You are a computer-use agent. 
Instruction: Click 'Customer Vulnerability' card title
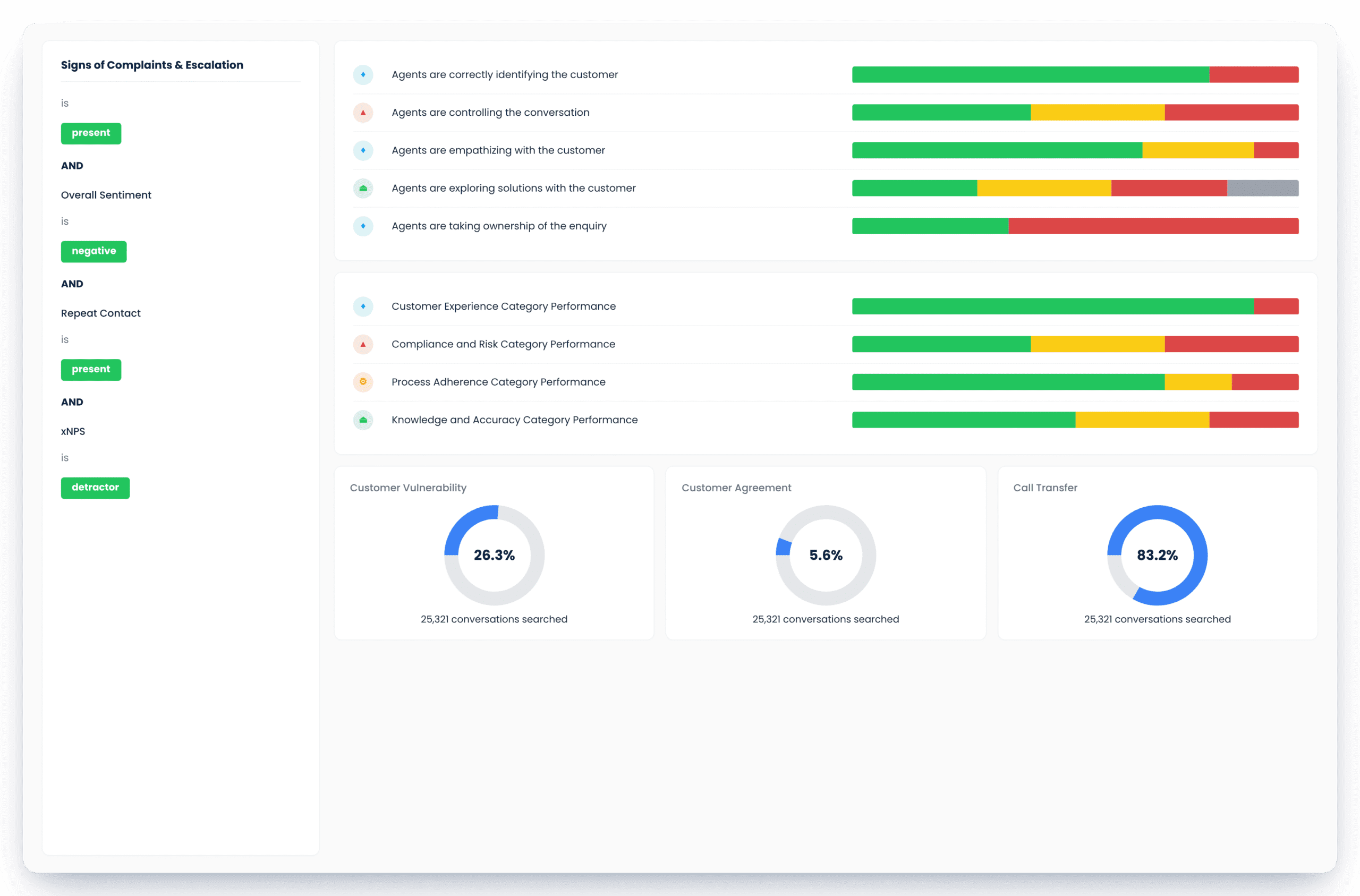(x=408, y=488)
